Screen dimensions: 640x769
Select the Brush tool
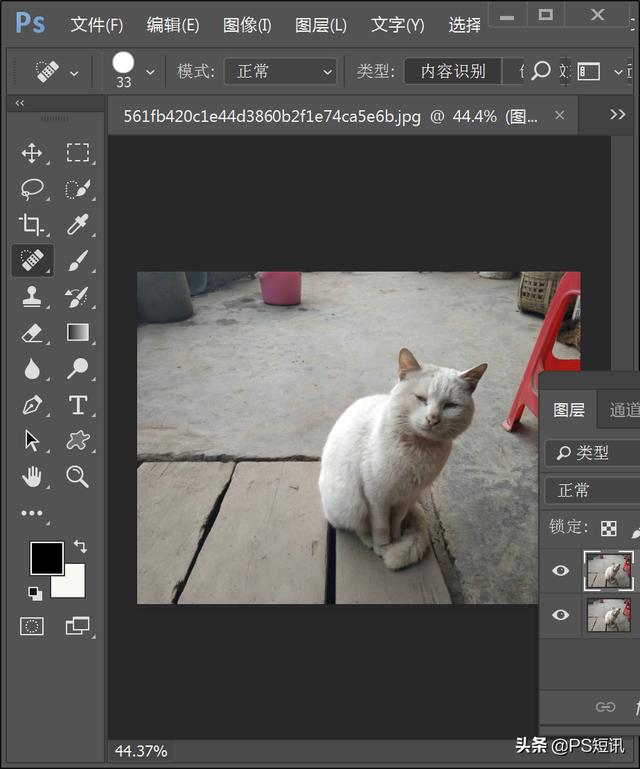coord(78,260)
